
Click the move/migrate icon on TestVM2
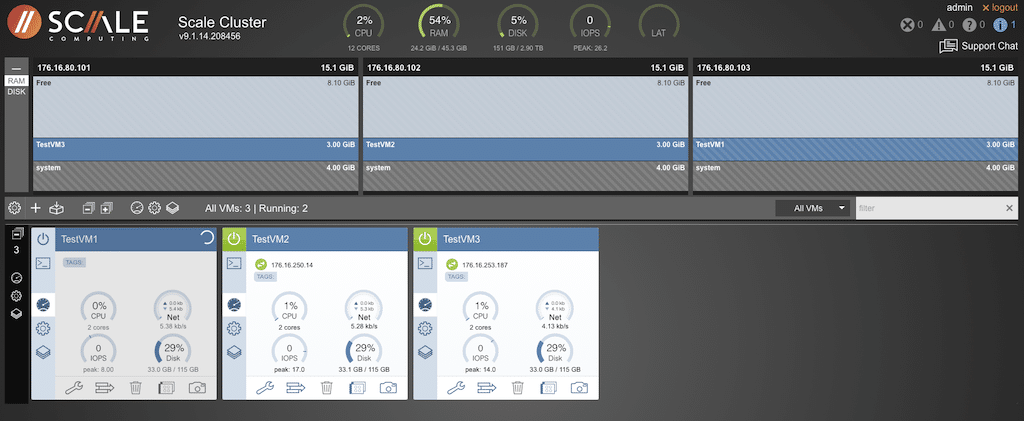click(x=296, y=388)
